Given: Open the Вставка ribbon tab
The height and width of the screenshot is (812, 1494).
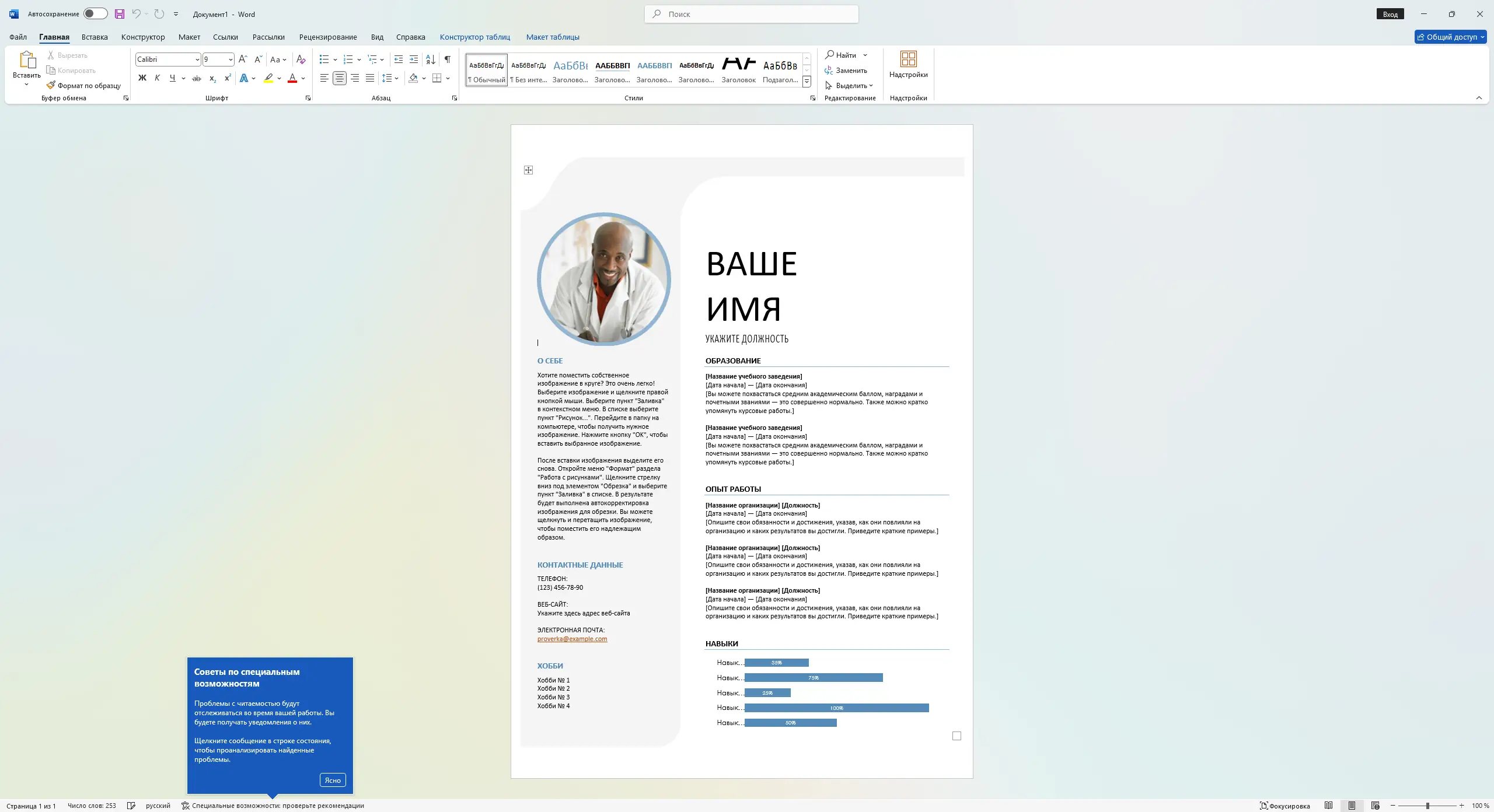Looking at the screenshot, I should click(x=95, y=37).
